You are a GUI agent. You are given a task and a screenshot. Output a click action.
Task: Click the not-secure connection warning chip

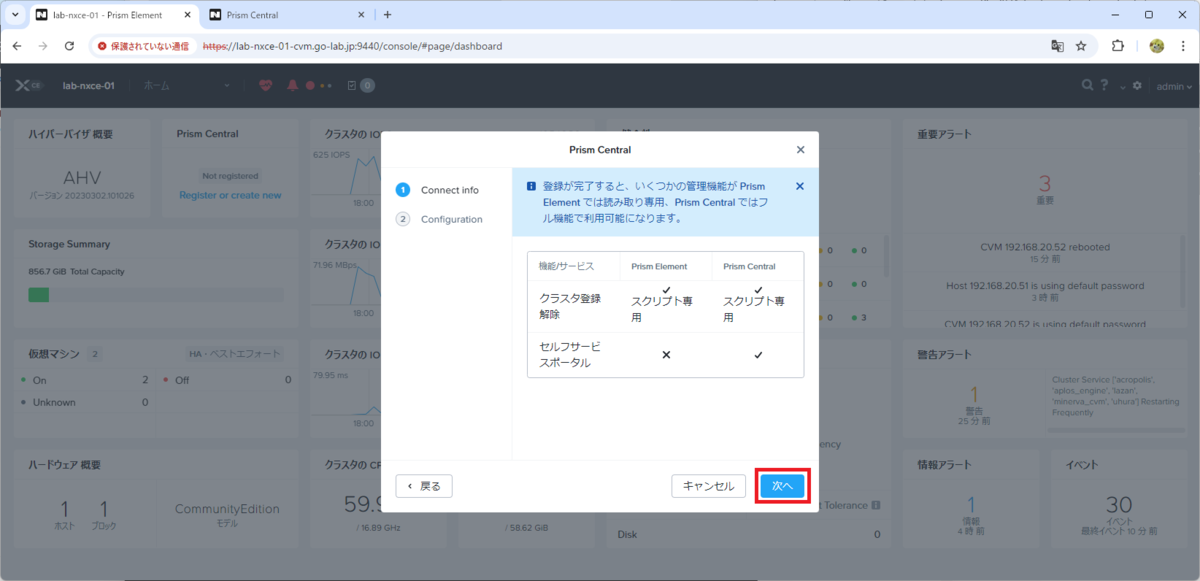(142, 46)
